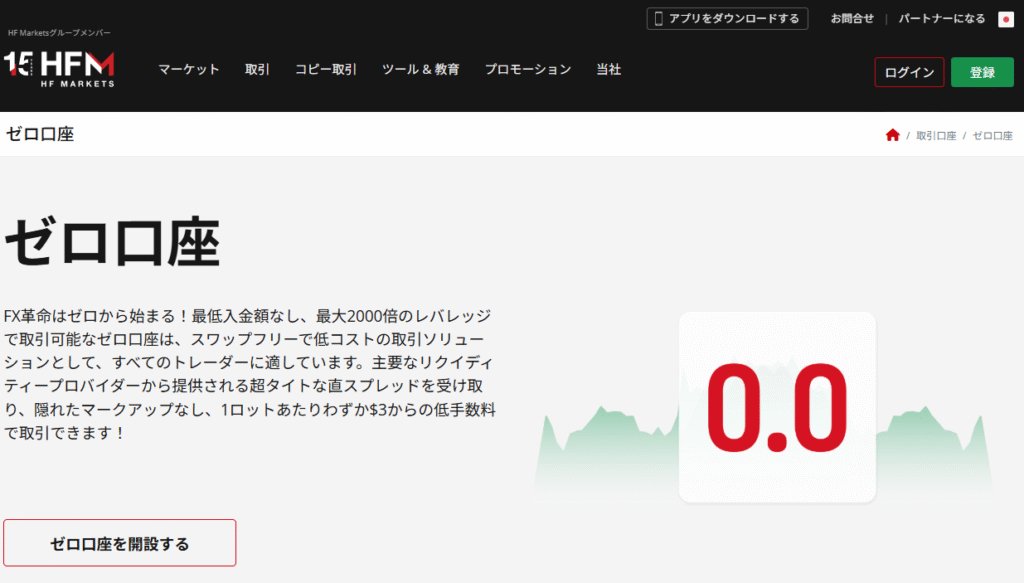Open language selector via Japan flag icon

pyautogui.click(x=1005, y=19)
